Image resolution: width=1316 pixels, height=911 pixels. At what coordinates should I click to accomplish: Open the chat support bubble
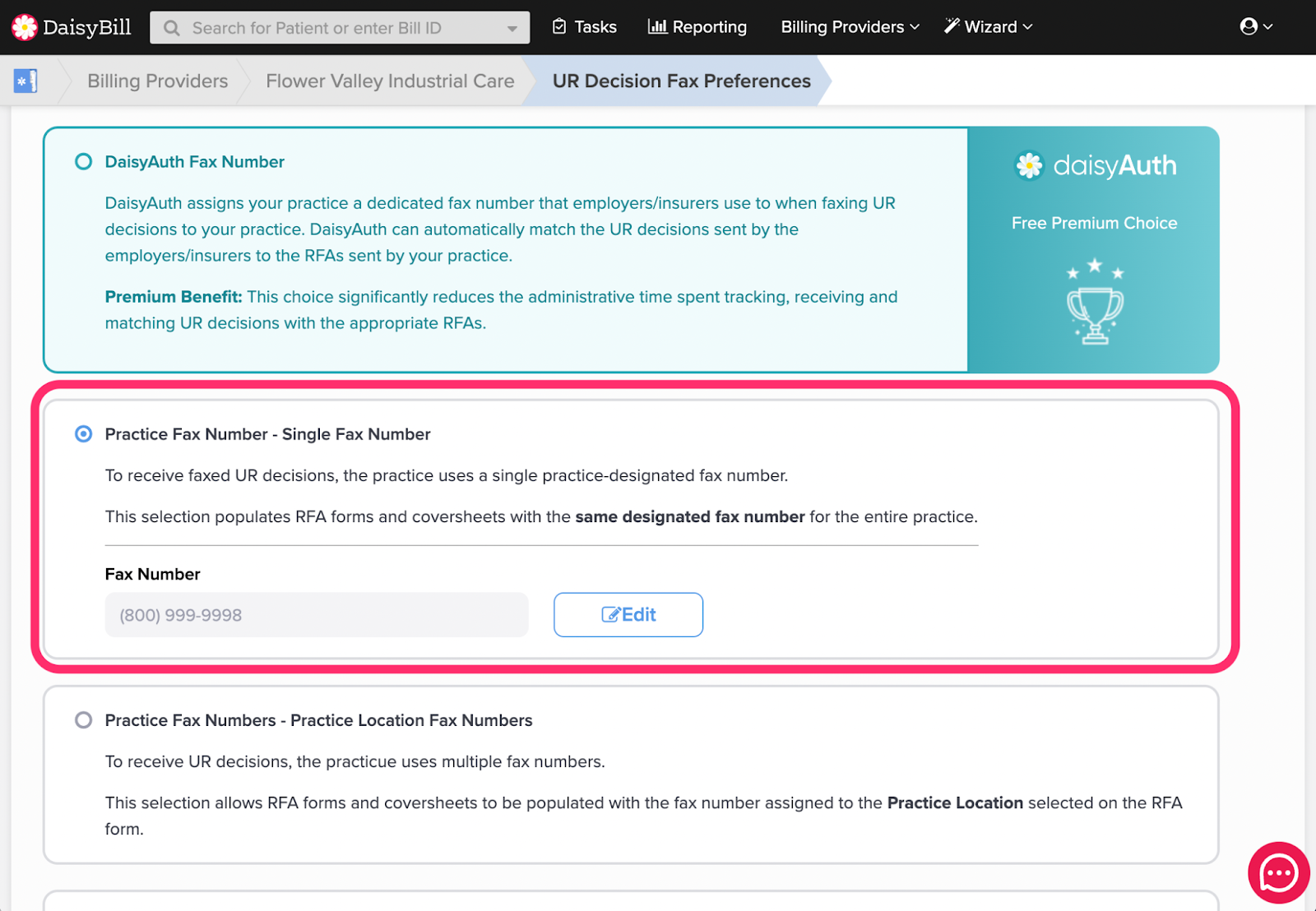coord(1278,873)
